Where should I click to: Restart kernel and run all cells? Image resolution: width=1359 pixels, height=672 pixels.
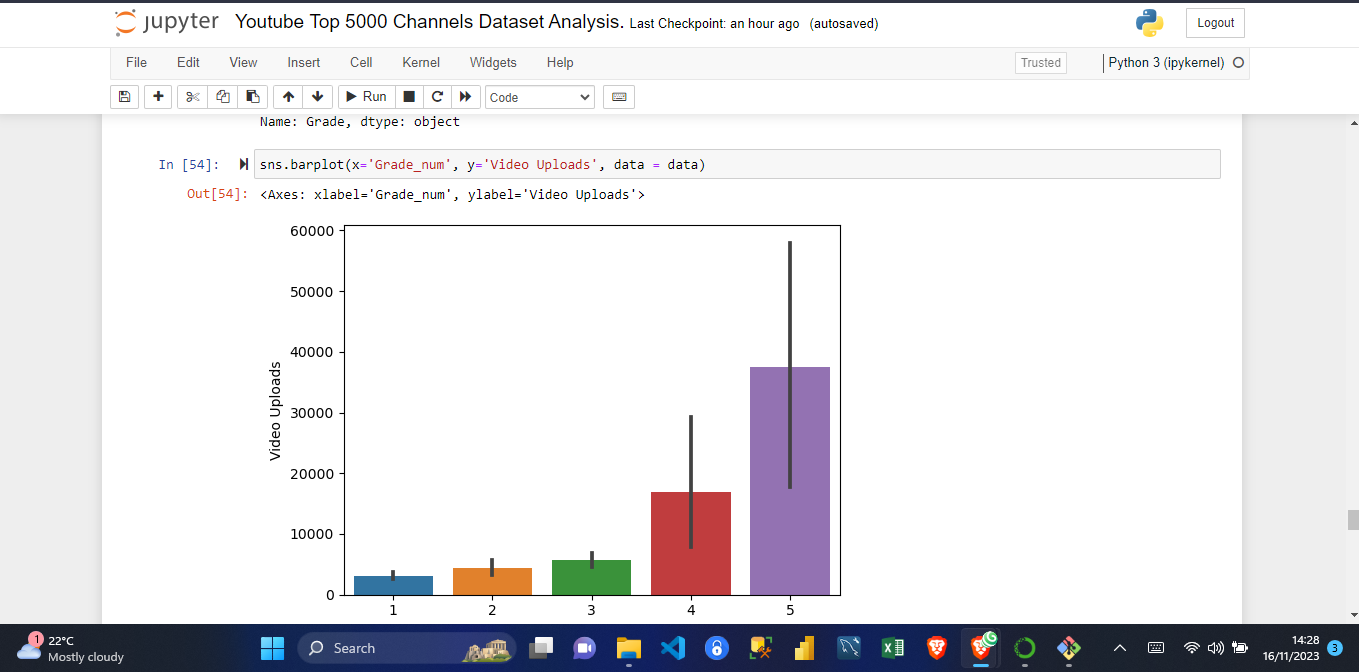click(465, 97)
